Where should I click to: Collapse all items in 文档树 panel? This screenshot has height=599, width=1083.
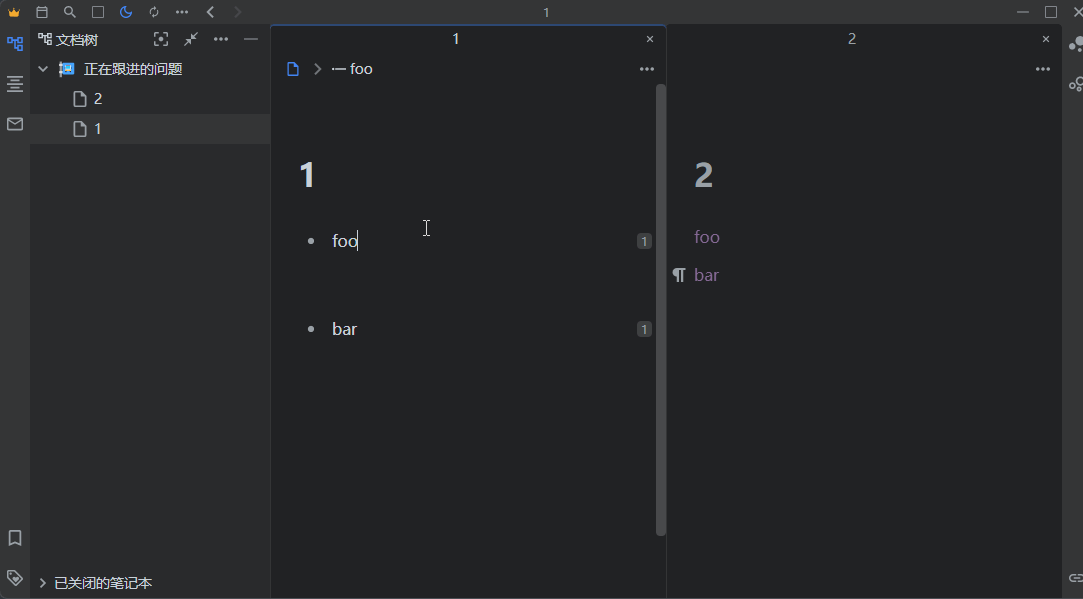190,39
